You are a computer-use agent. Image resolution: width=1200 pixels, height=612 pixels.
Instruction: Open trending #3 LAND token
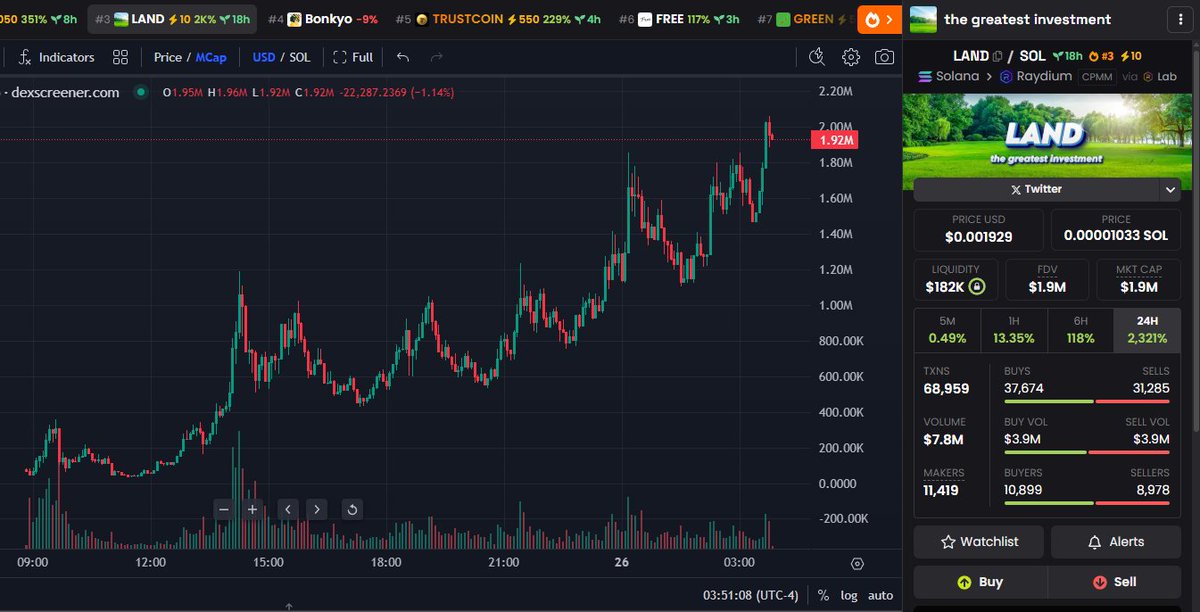tap(172, 19)
